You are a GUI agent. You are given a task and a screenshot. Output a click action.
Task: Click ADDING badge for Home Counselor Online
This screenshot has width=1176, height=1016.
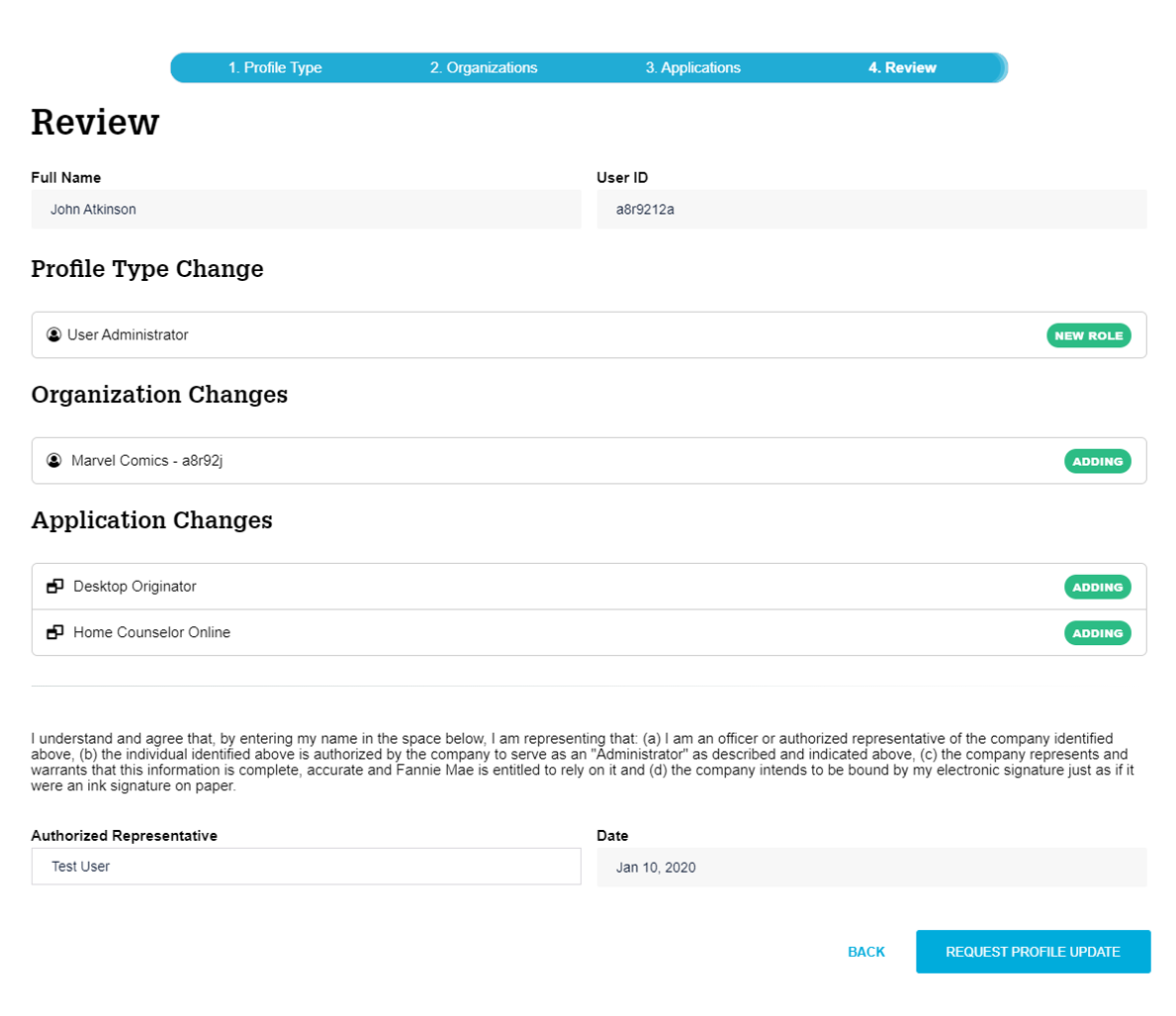(x=1097, y=633)
